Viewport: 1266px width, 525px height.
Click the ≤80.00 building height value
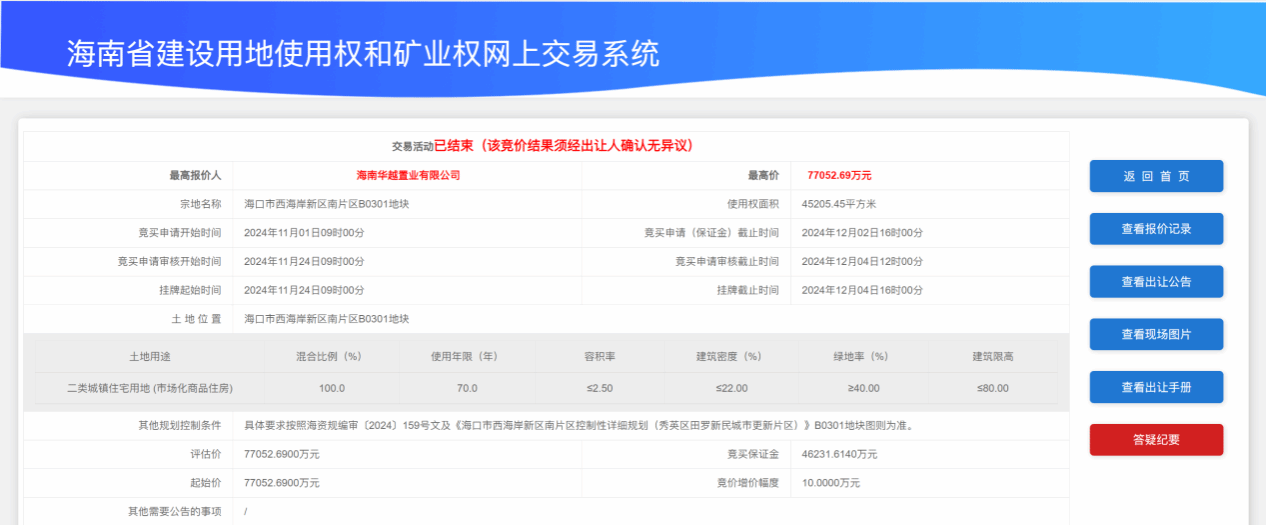point(992,388)
